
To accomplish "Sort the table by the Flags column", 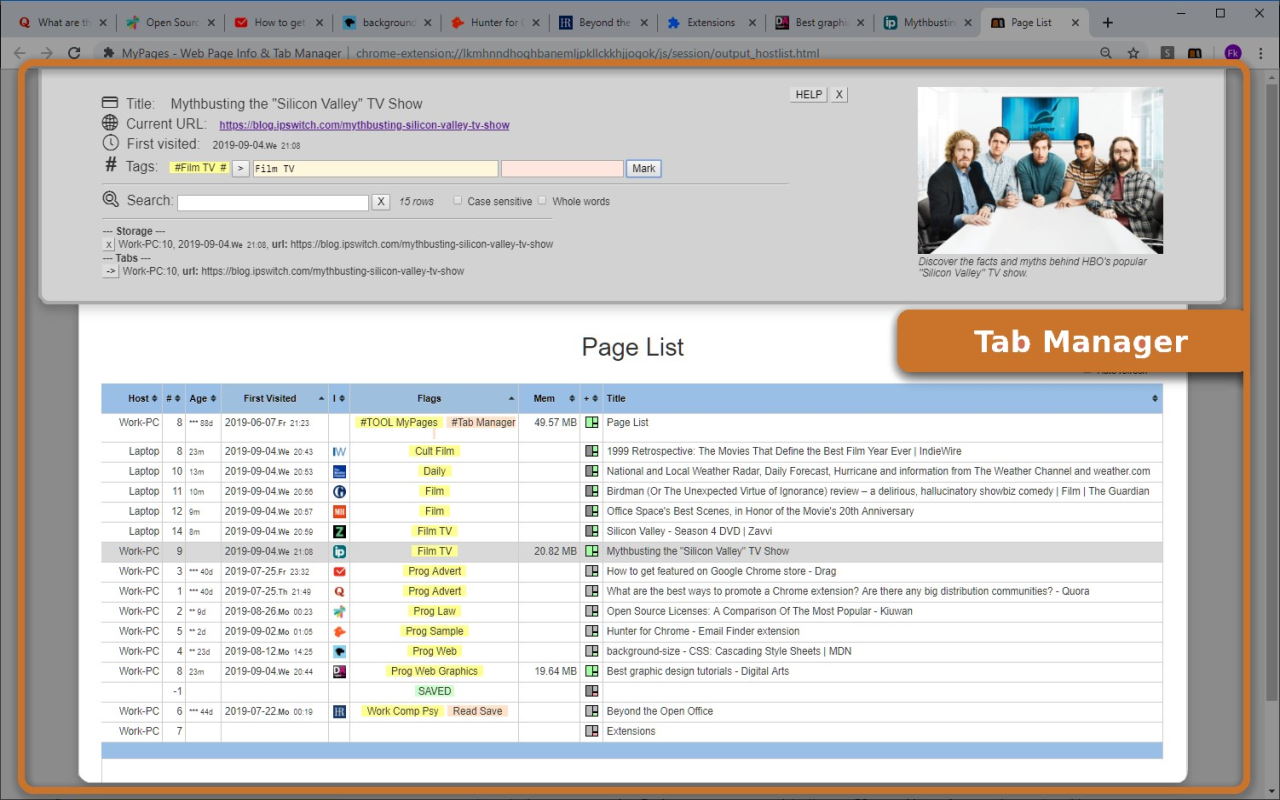I will [x=434, y=398].
